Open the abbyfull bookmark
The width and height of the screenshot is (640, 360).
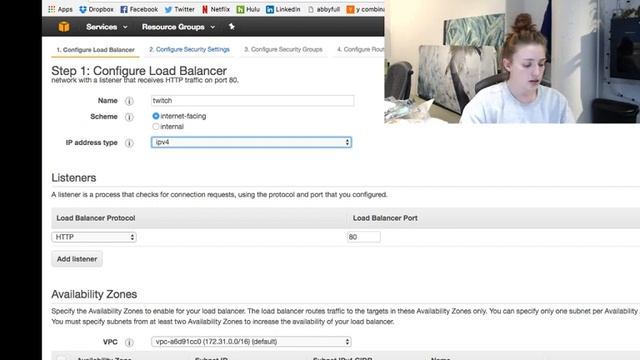pyautogui.click(x=324, y=9)
